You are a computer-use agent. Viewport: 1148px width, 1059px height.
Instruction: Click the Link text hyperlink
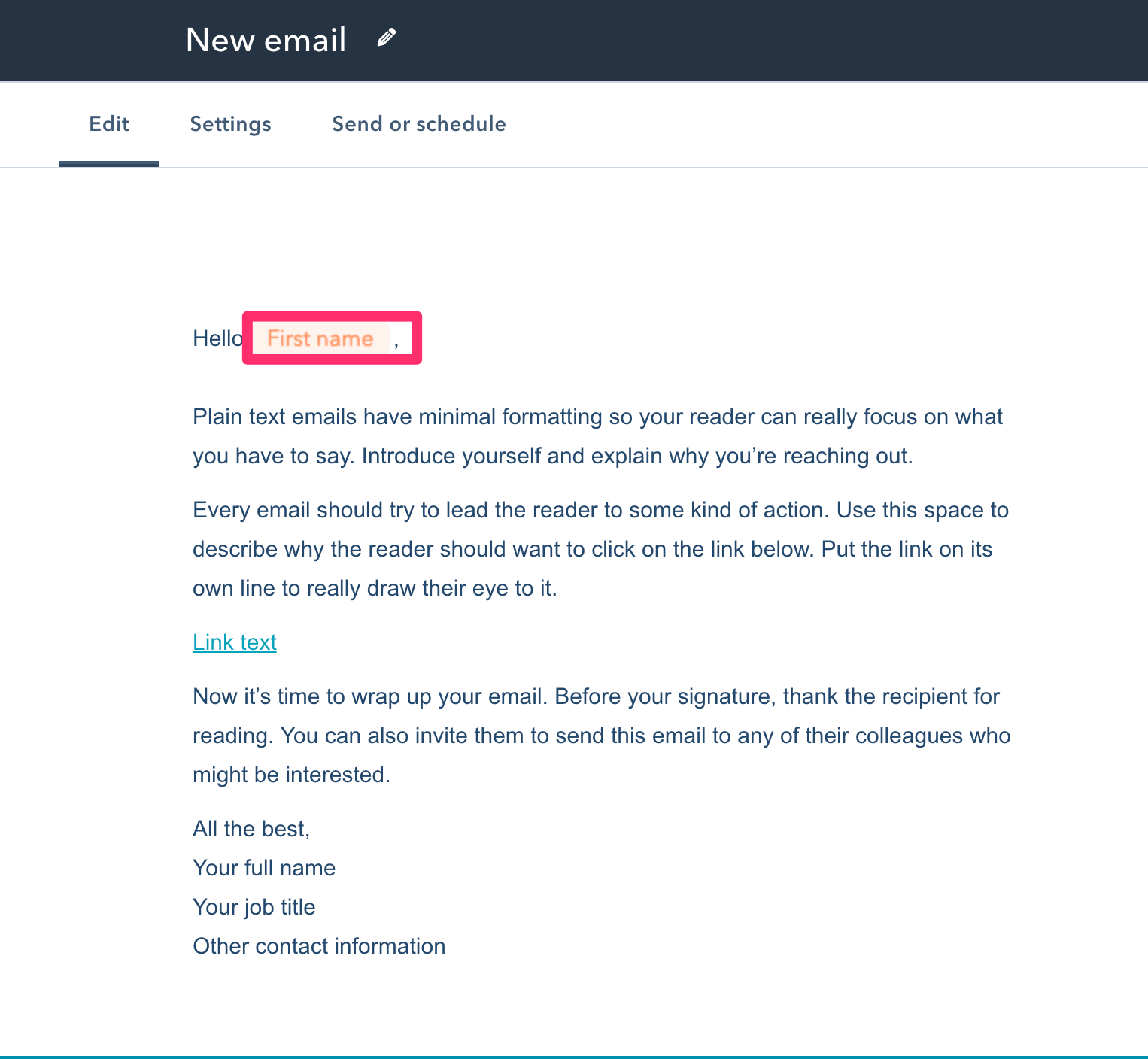pos(235,642)
